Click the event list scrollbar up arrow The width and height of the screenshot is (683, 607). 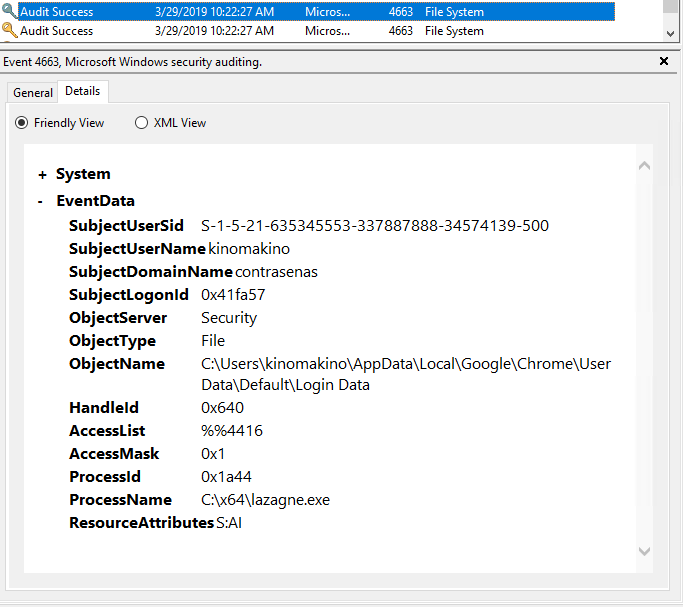coord(670,7)
